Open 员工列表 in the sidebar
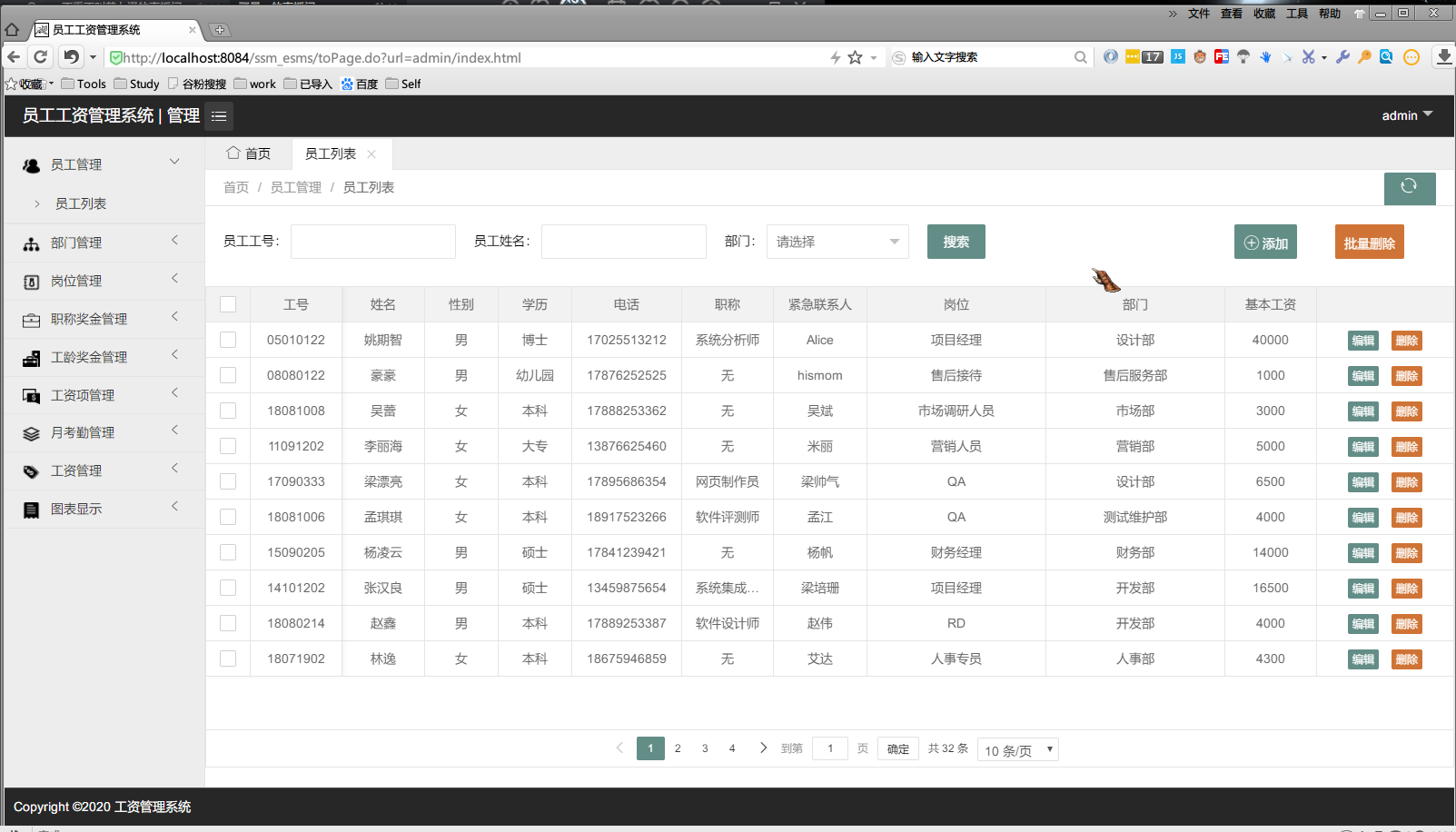This screenshot has height=832, width=1456. click(x=81, y=203)
